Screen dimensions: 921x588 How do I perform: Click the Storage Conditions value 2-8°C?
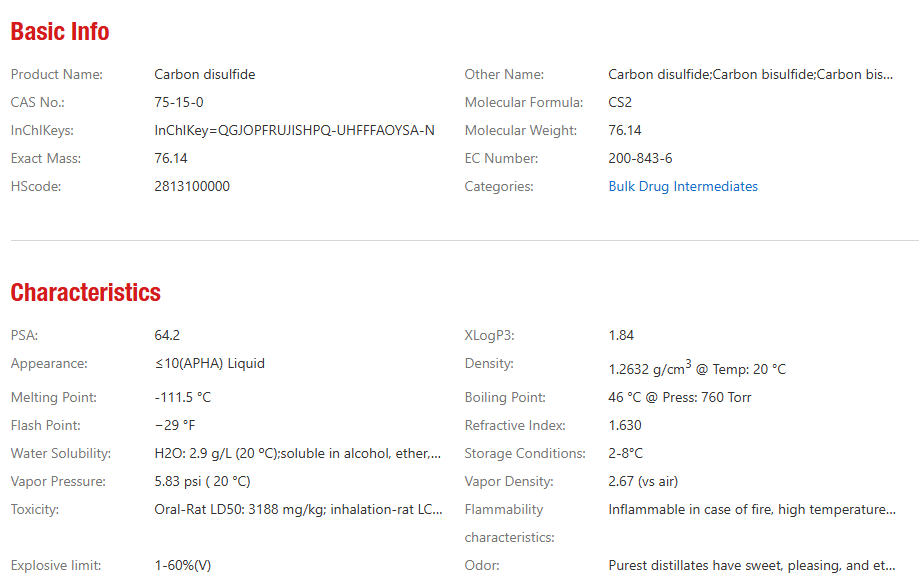click(626, 454)
